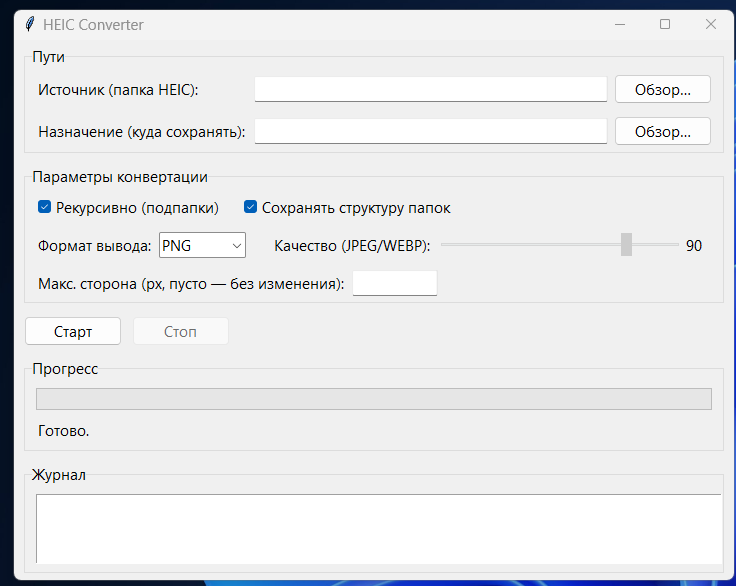Click the Назначение destination path field
This screenshot has width=736, height=586.
[x=430, y=131]
